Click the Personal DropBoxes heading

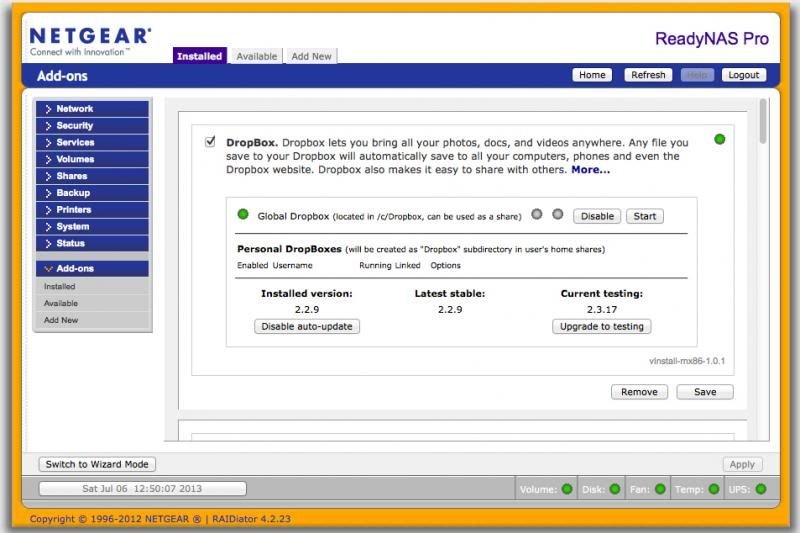(x=289, y=249)
